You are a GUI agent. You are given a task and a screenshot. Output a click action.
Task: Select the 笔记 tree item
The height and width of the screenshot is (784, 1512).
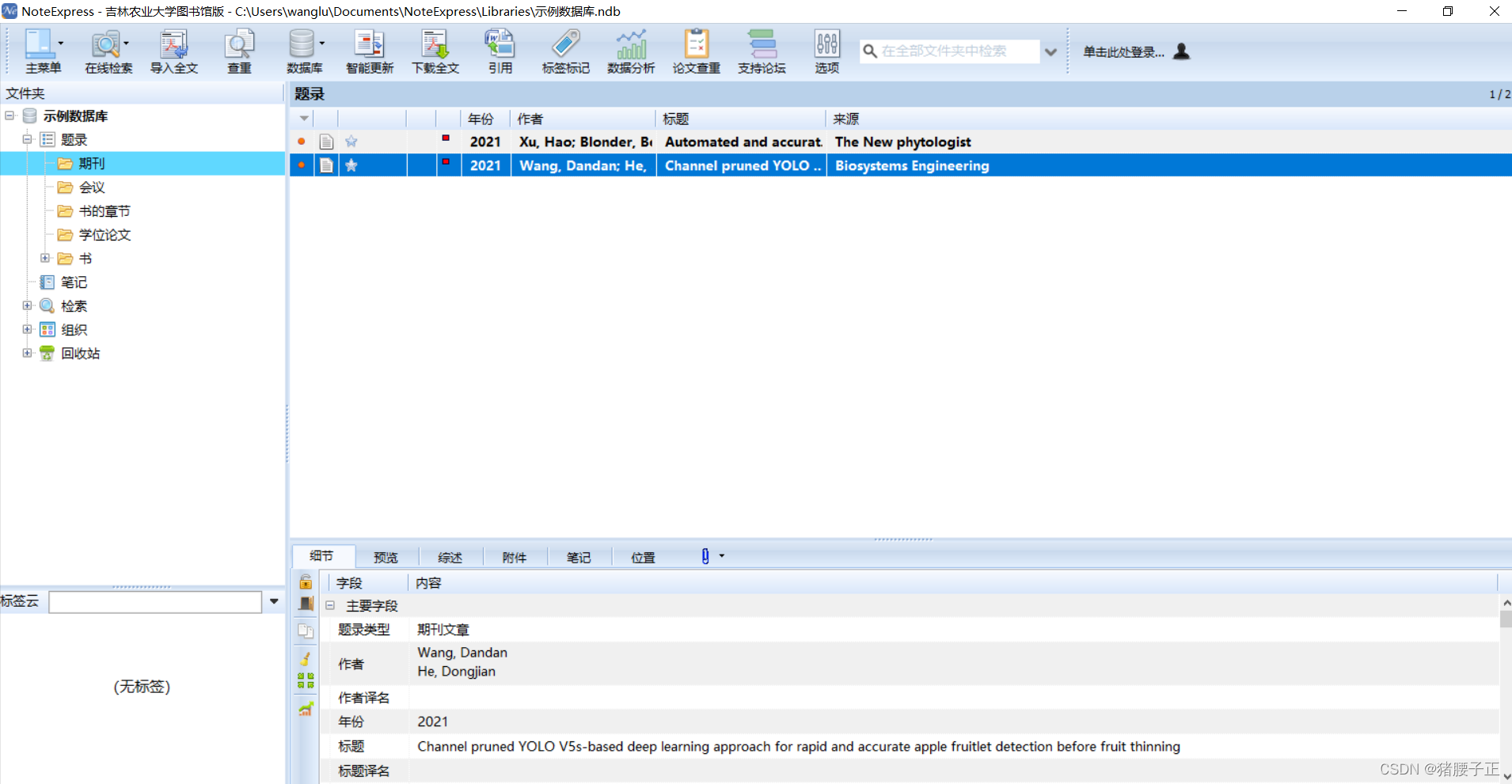(74, 282)
